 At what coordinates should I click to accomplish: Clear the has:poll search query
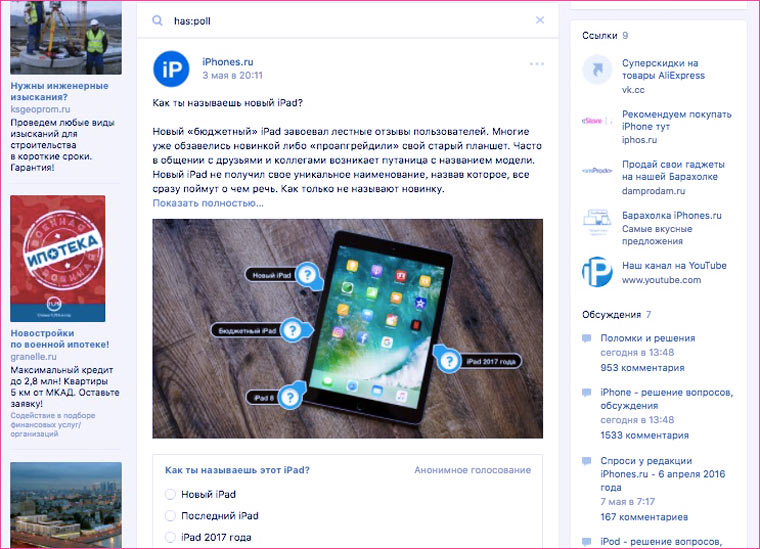click(x=539, y=20)
